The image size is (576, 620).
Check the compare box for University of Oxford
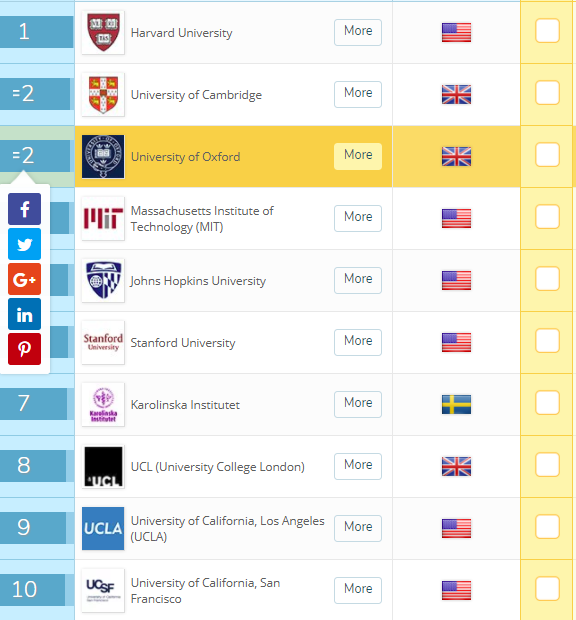(x=547, y=155)
